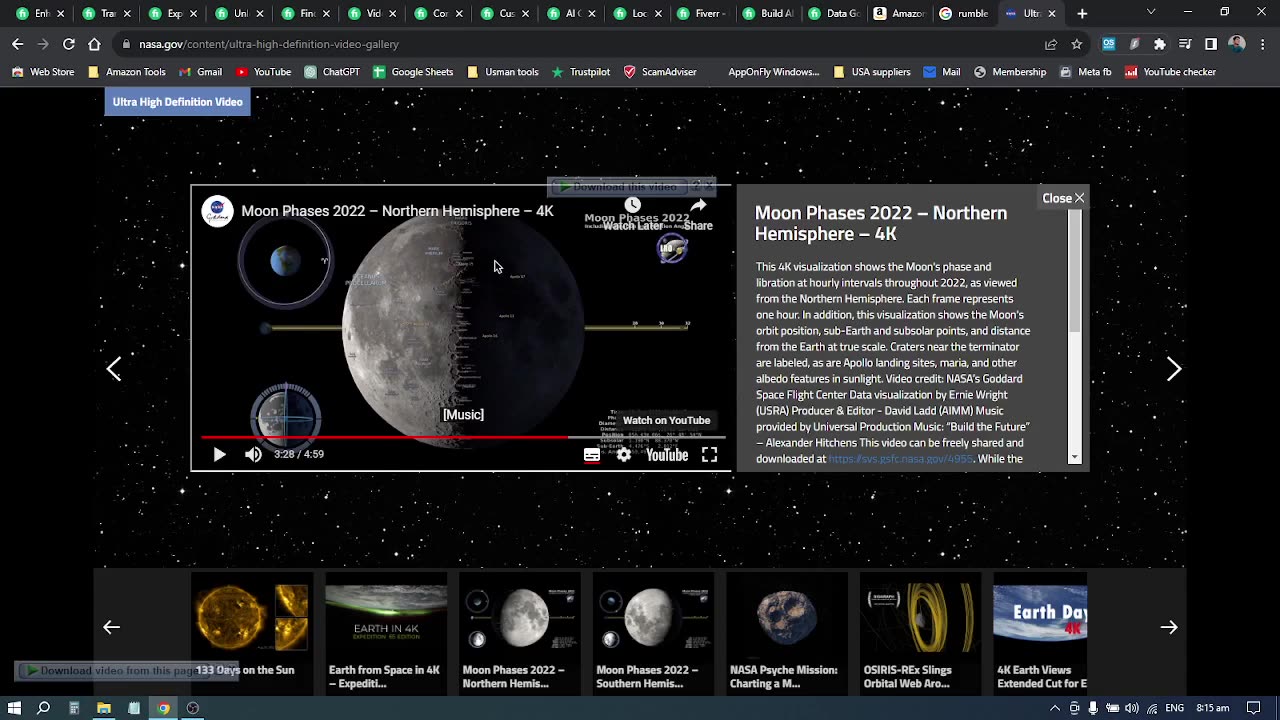Open the Usman tools bookmark folder
The image size is (1280, 720).
coord(503,72)
